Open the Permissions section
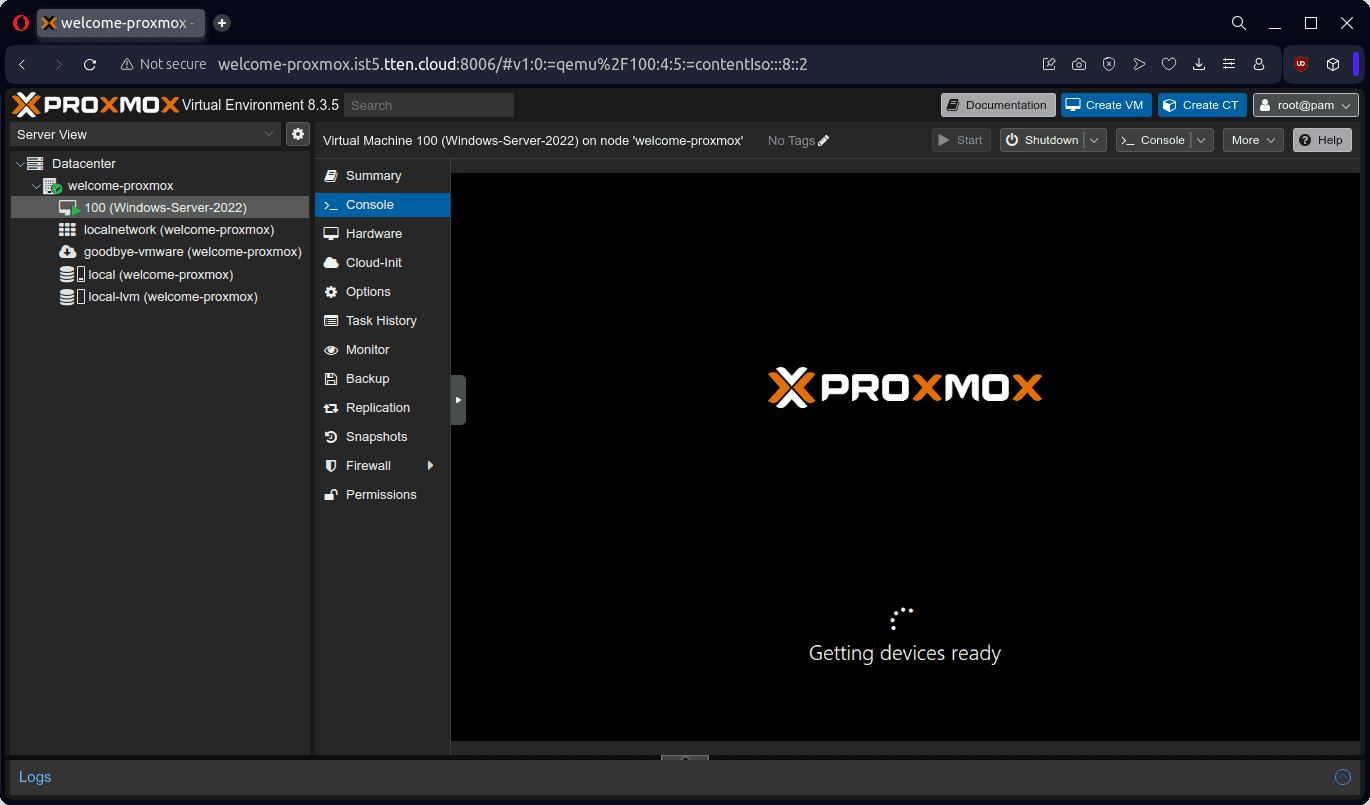 point(382,495)
